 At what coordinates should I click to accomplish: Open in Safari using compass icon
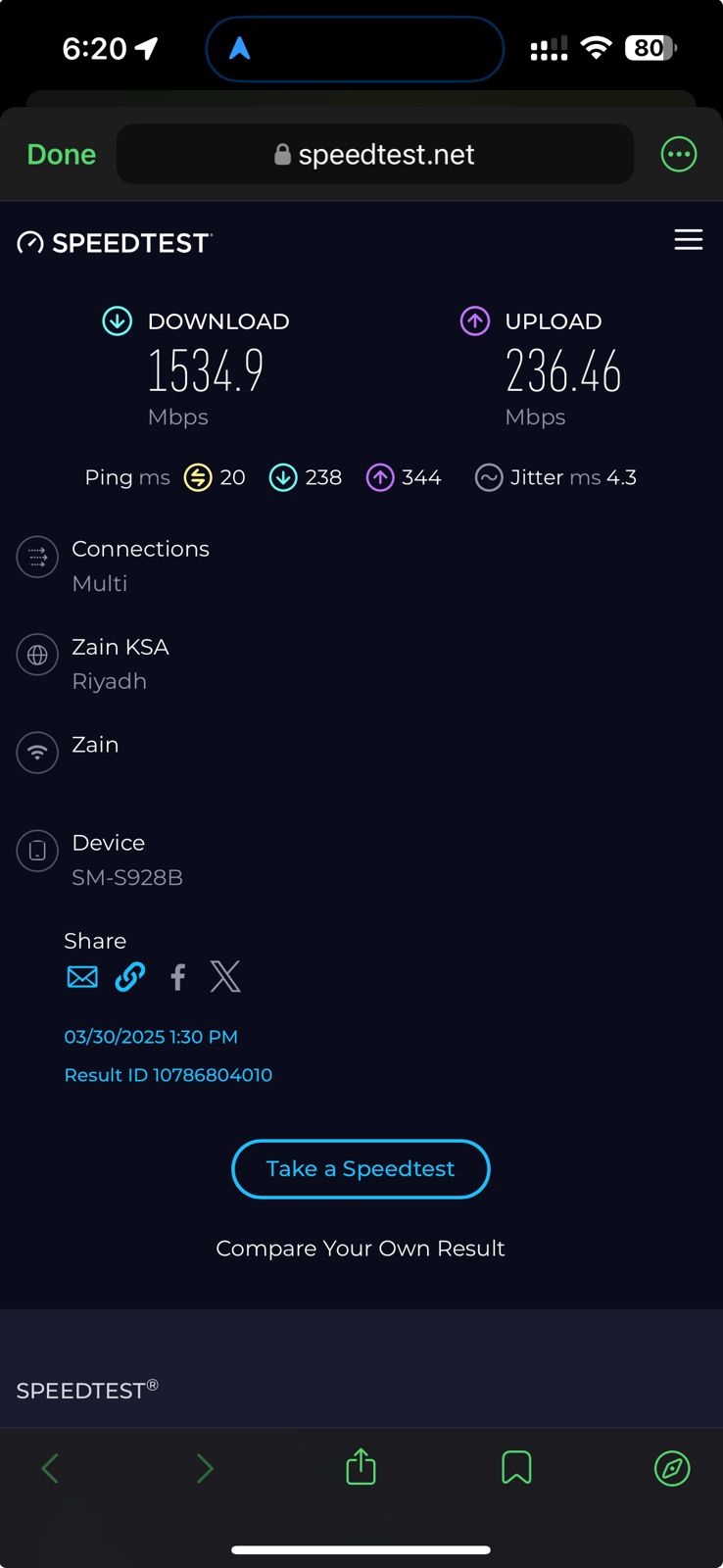pos(672,1468)
